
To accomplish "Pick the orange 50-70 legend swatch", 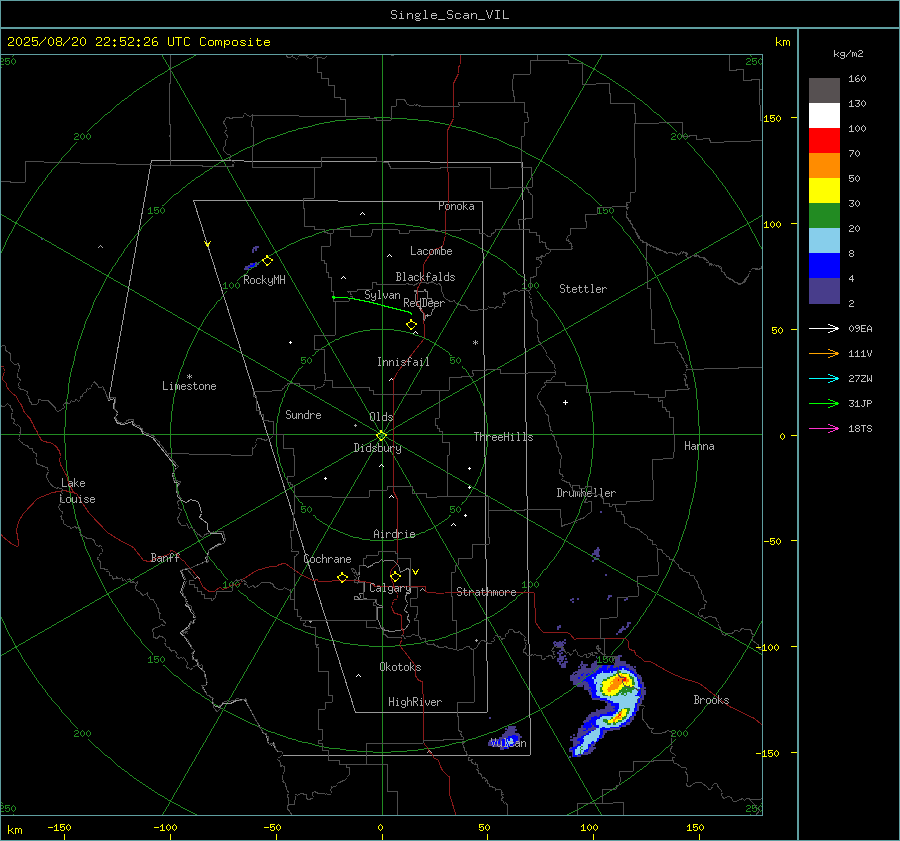I will [824, 166].
